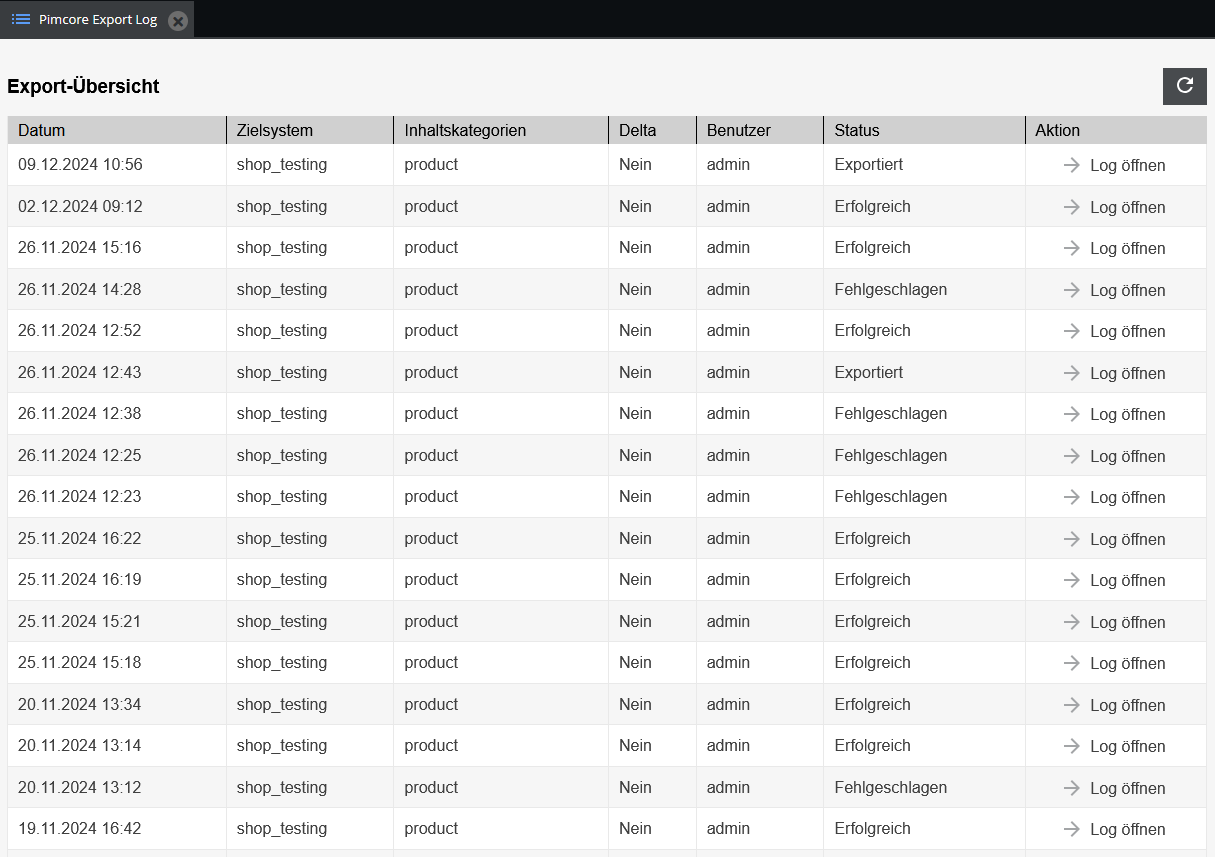Open log for 20.11.2024 13:12 export
Viewport: 1215px width, 857px height.
tap(1114, 788)
